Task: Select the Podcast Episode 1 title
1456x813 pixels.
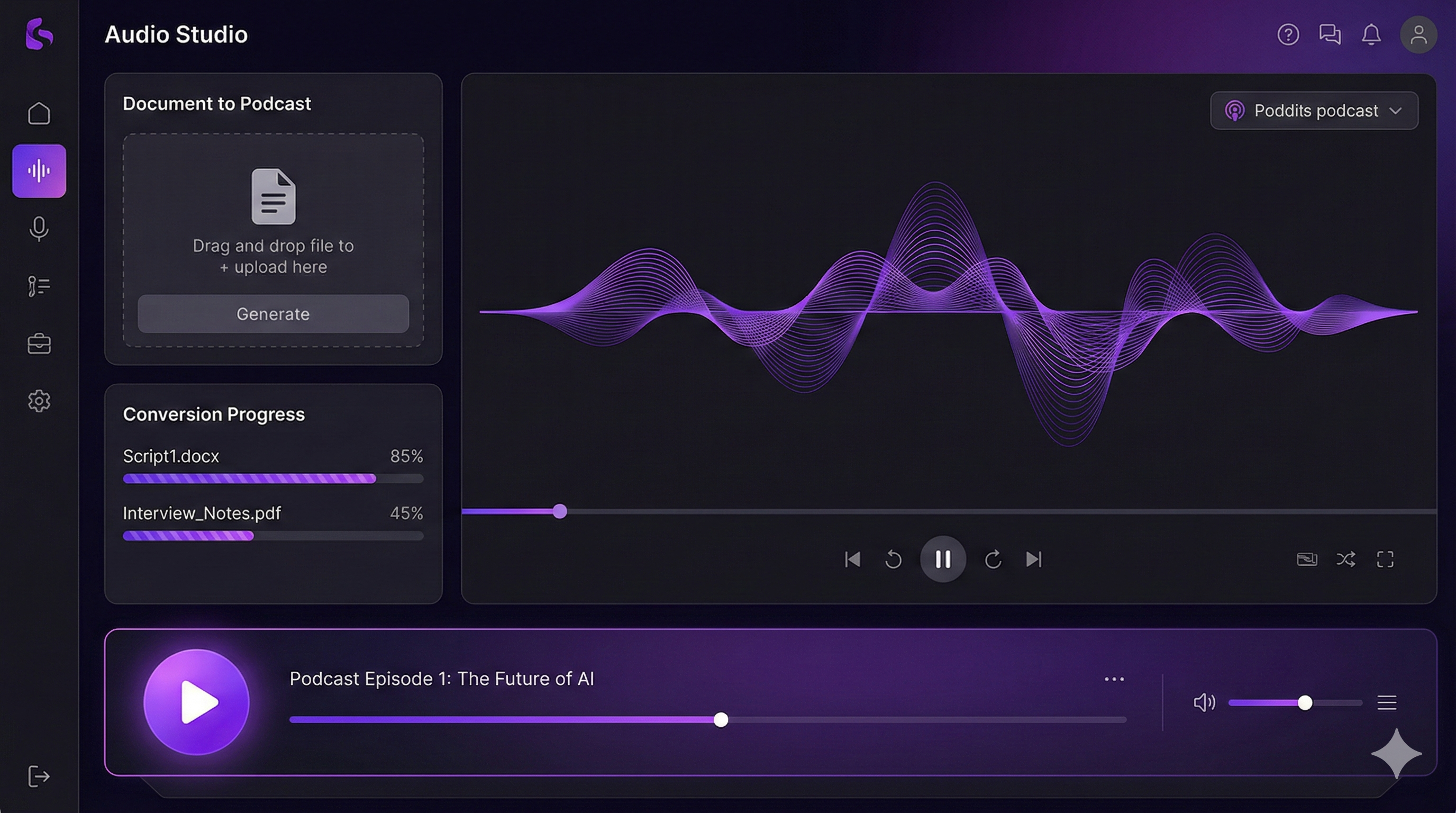Action: [441, 679]
